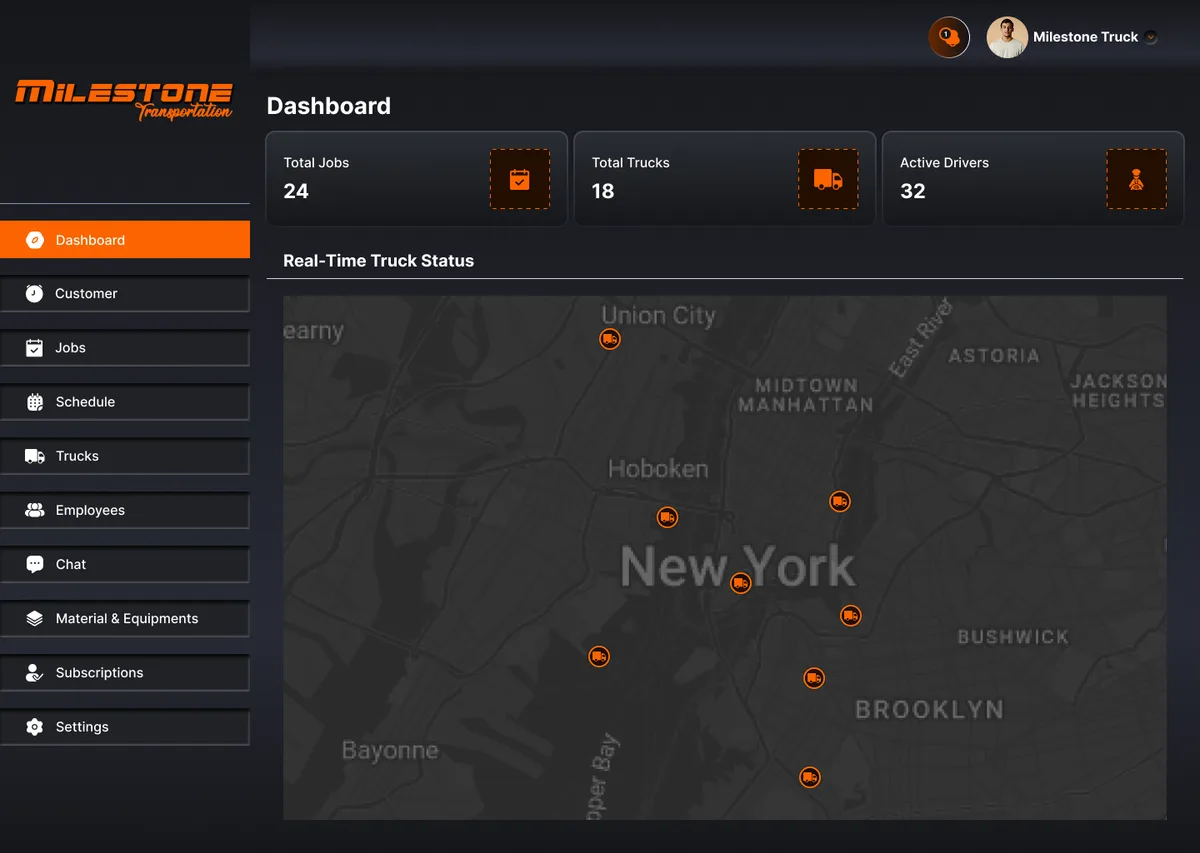The image size is (1200, 853).
Task: Expand the Milestone Truck profile dropdown arrow
Action: pyautogui.click(x=1151, y=37)
